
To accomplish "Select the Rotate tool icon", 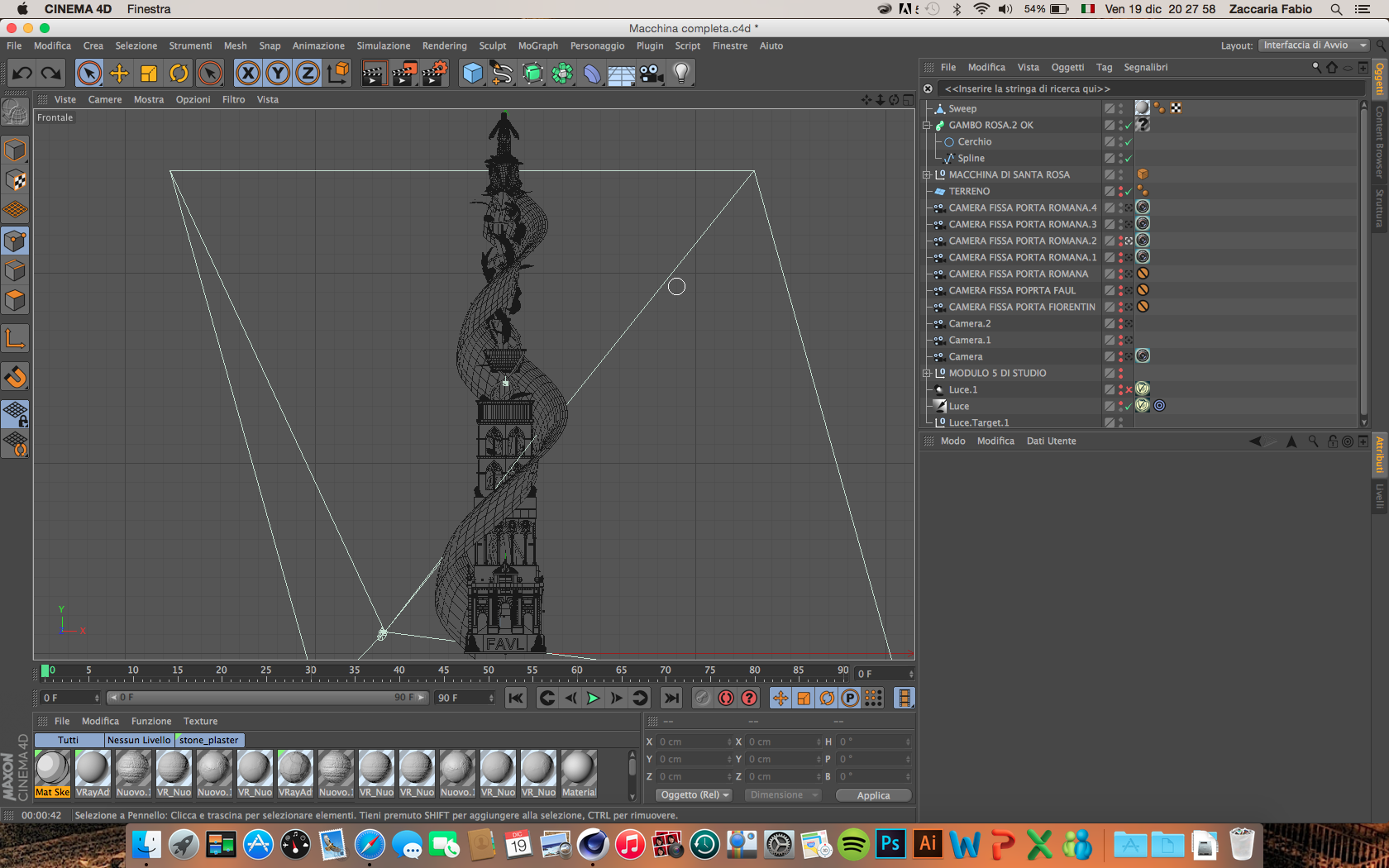I will 179,74.
